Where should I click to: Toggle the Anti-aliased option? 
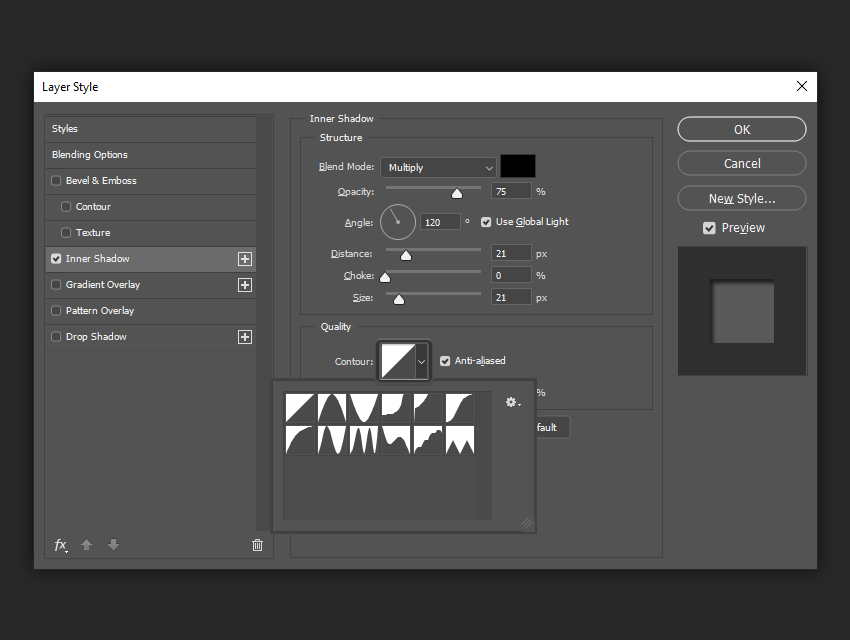coord(443,361)
